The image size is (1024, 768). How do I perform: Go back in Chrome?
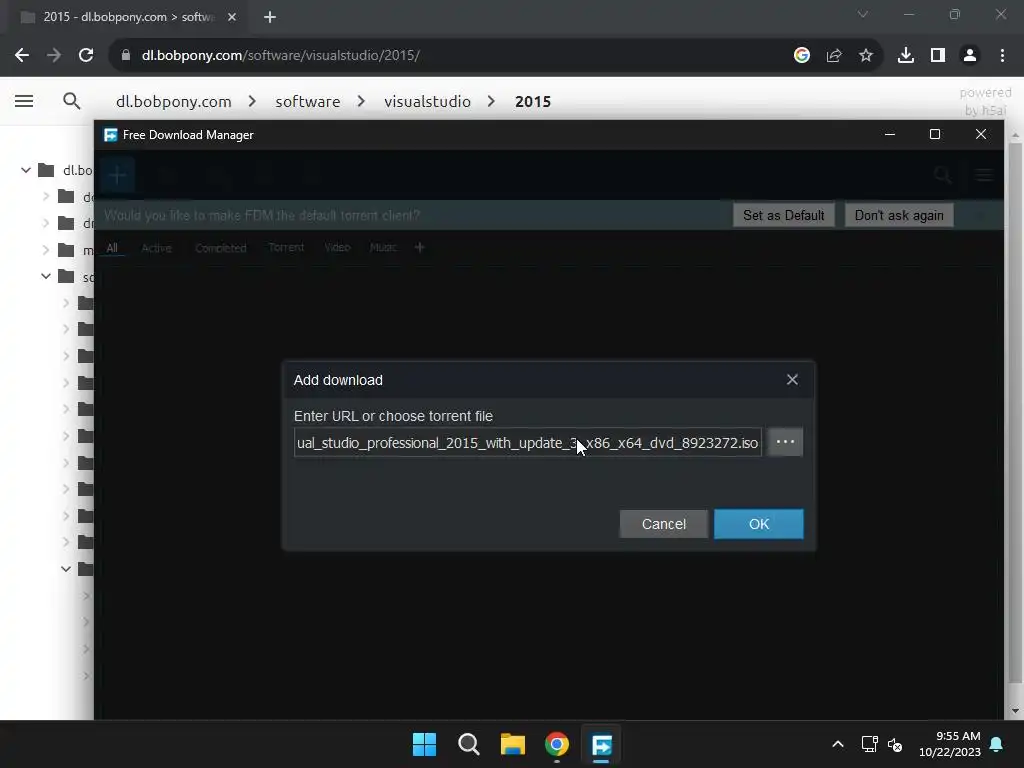point(22,55)
